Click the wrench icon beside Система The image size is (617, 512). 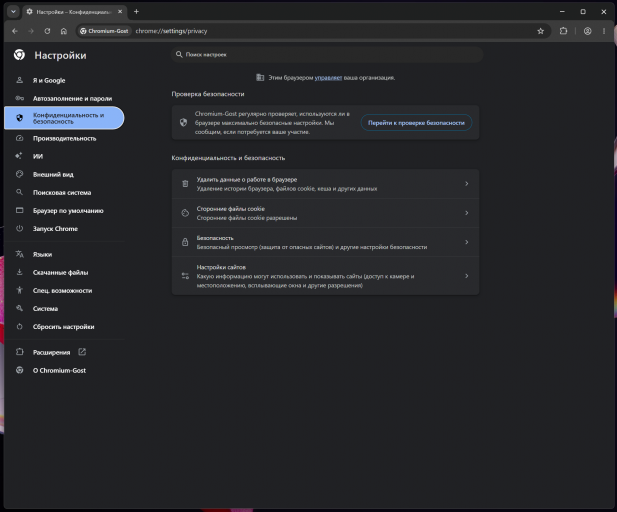click(x=19, y=308)
